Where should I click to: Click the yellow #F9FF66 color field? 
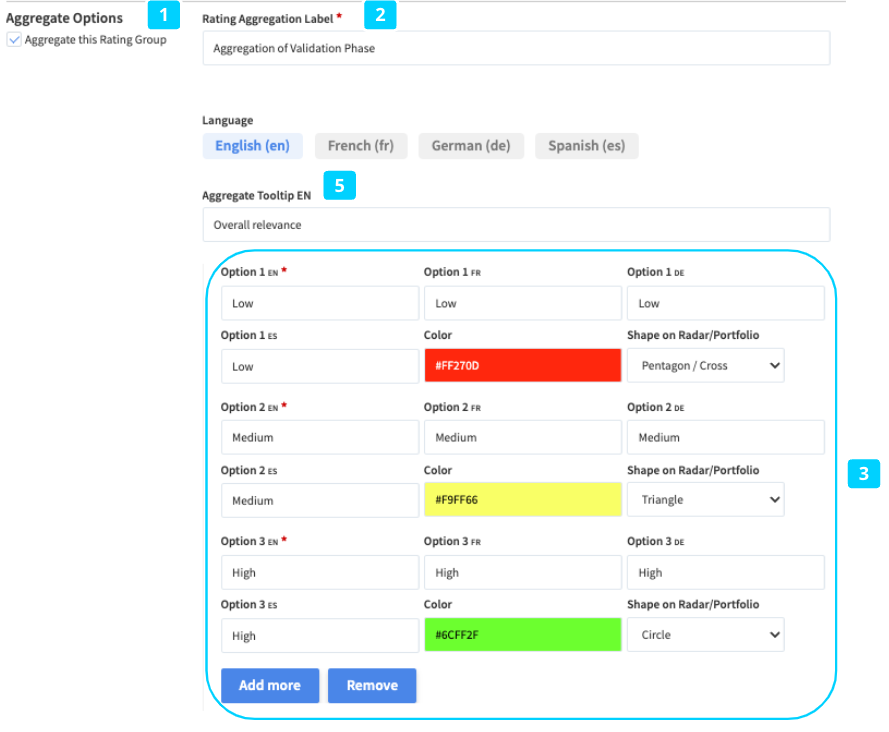(522, 500)
